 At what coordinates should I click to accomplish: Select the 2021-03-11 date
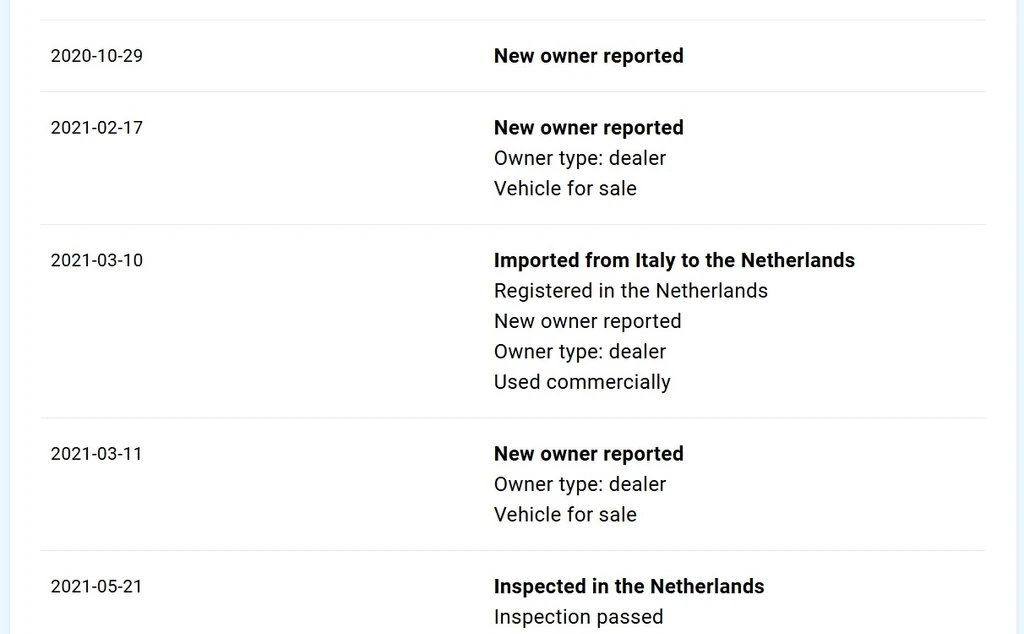(x=97, y=454)
